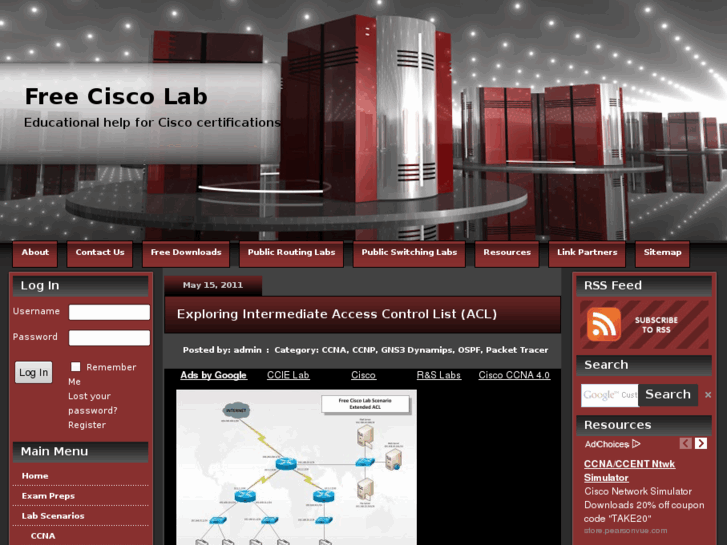The height and width of the screenshot is (545, 727).
Task: Open the Packet Tracer category link
Action: [517, 350]
